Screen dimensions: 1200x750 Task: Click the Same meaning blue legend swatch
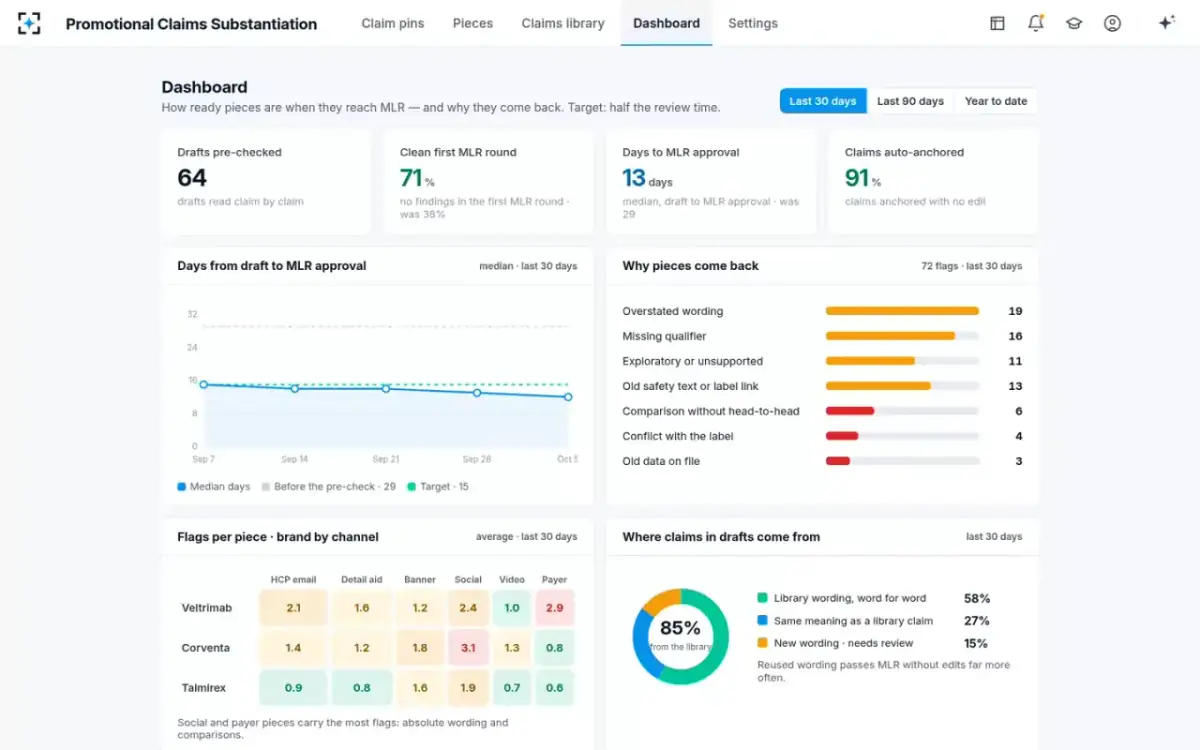762,621
